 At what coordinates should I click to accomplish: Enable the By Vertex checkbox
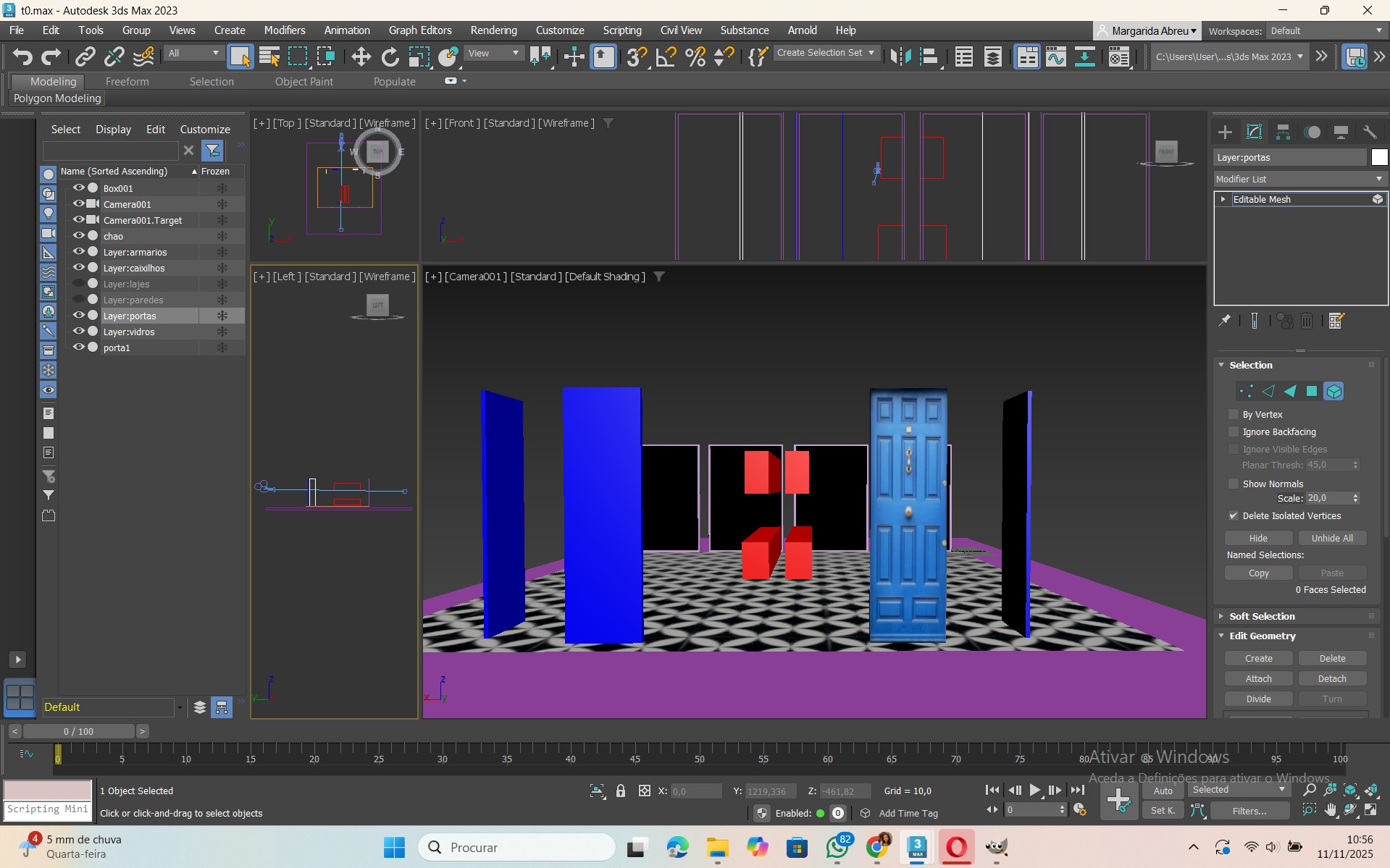click(1234, 415)
